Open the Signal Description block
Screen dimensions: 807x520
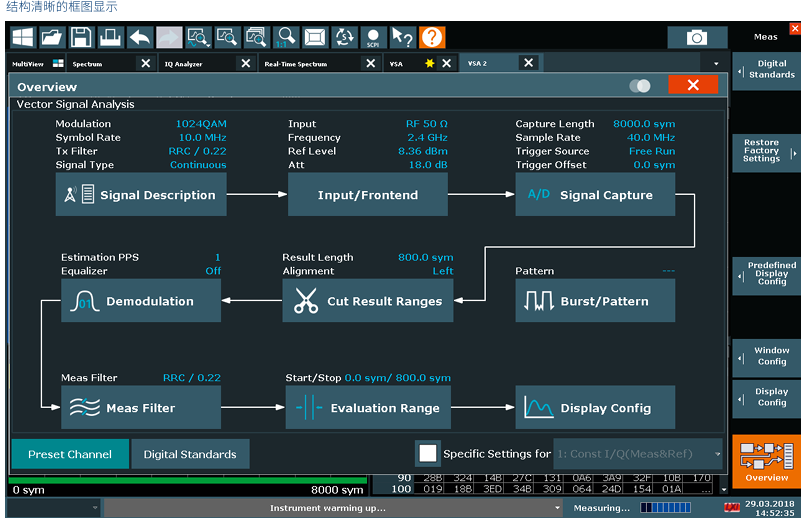141,195
